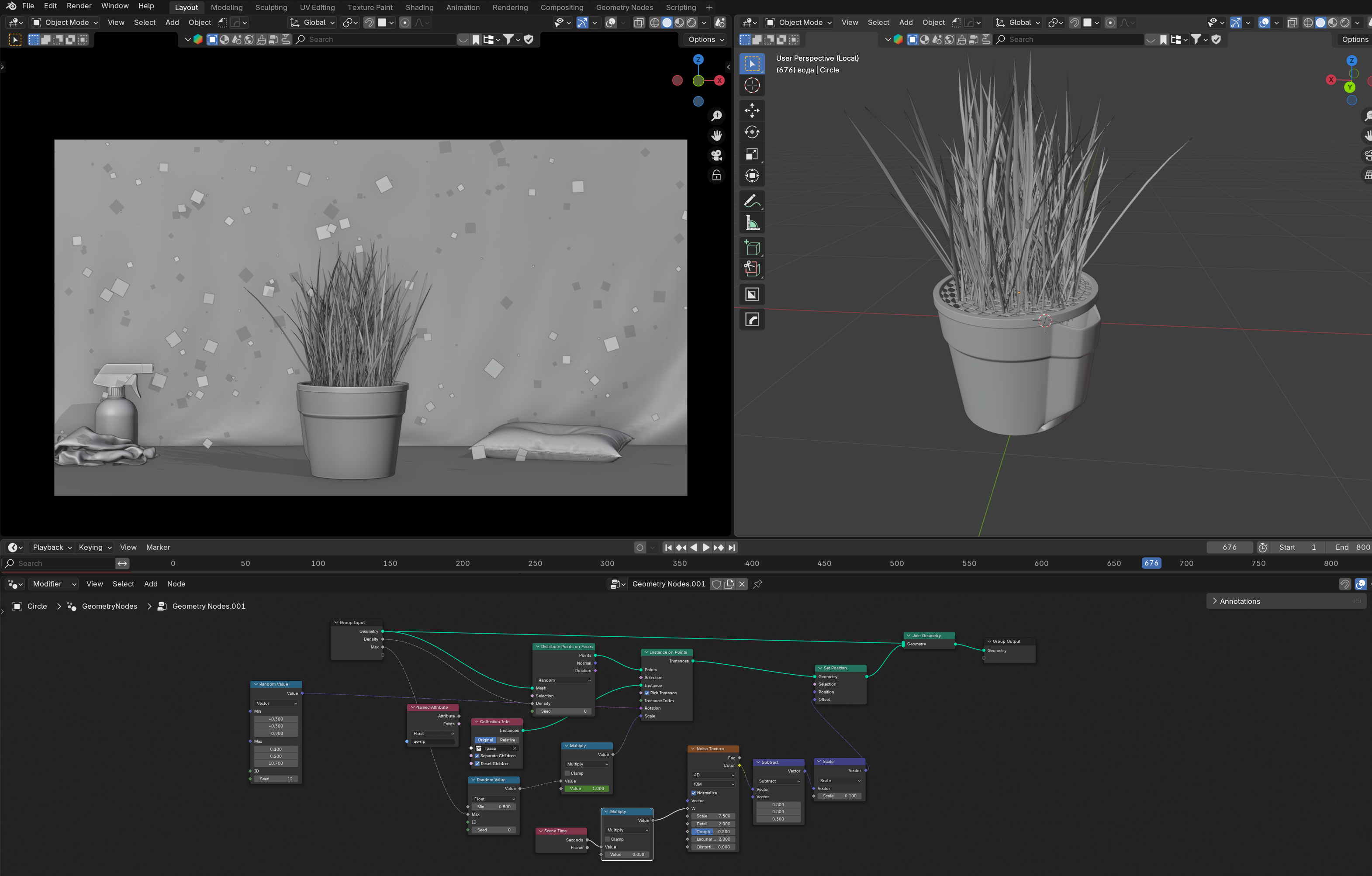The image size is (1372, 876).
Task: Select the Annotate pencil tool
Action: tap(752, 201)
